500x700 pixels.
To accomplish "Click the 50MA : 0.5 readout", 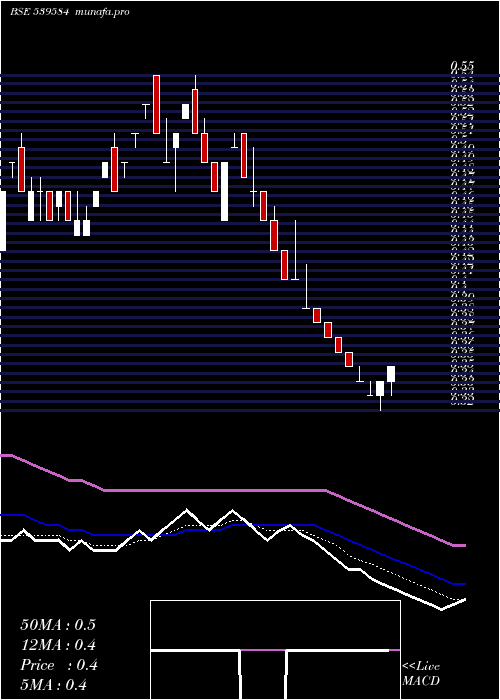I will pos(58,625).
